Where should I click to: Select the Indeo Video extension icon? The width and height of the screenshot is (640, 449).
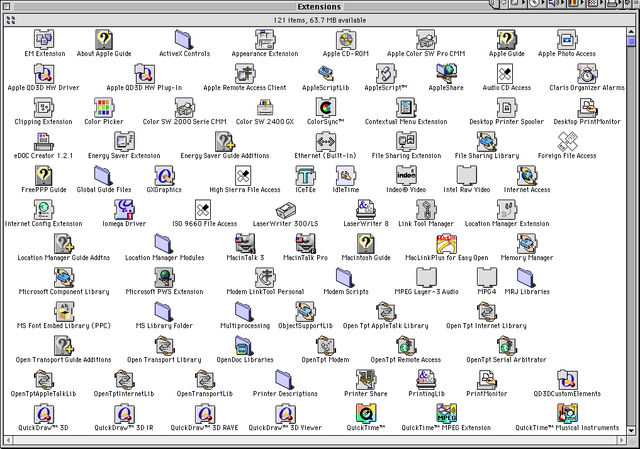pos(406,176)
